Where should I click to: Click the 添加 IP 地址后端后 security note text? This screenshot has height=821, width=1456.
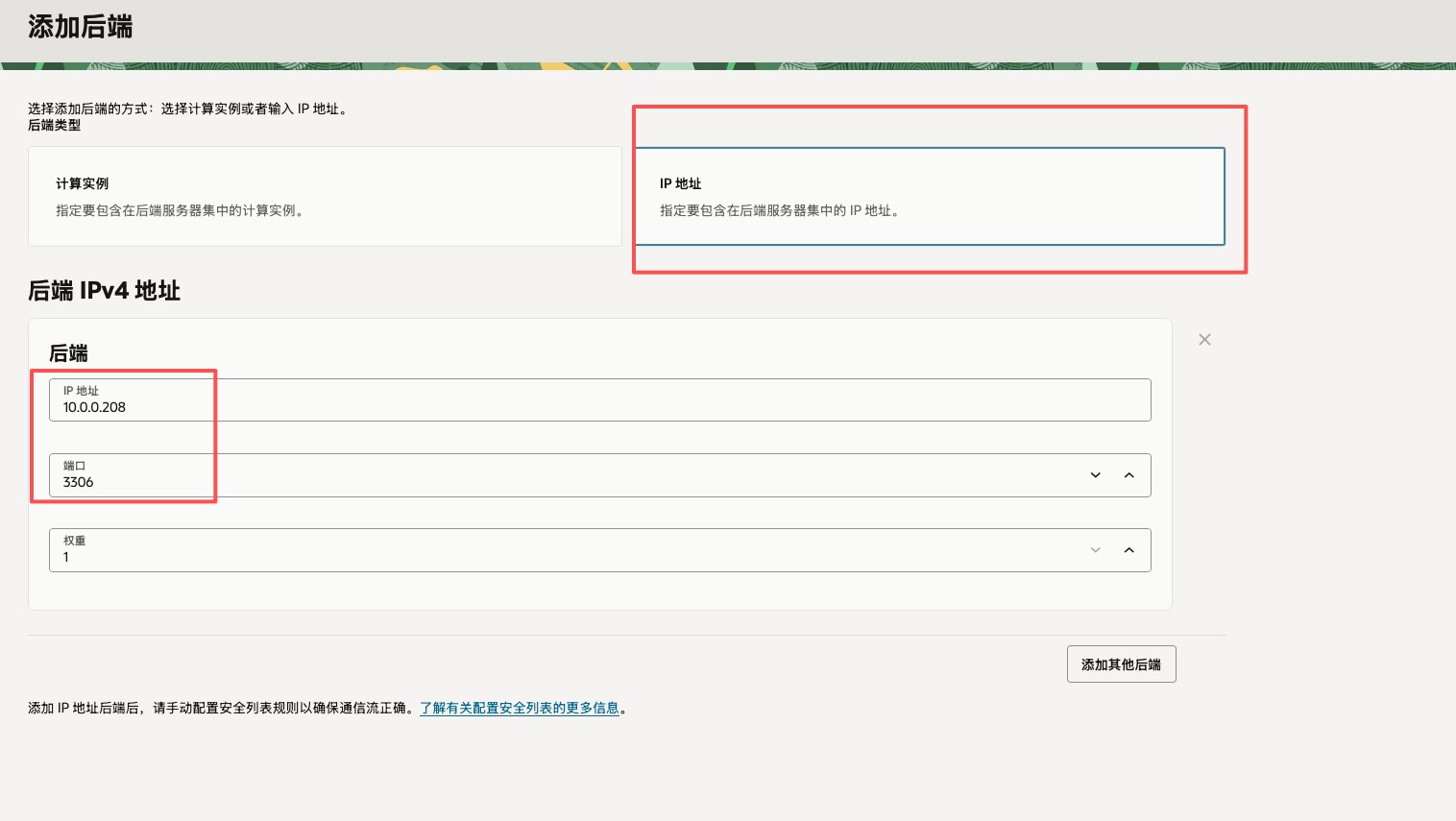[x=221, y=709]
